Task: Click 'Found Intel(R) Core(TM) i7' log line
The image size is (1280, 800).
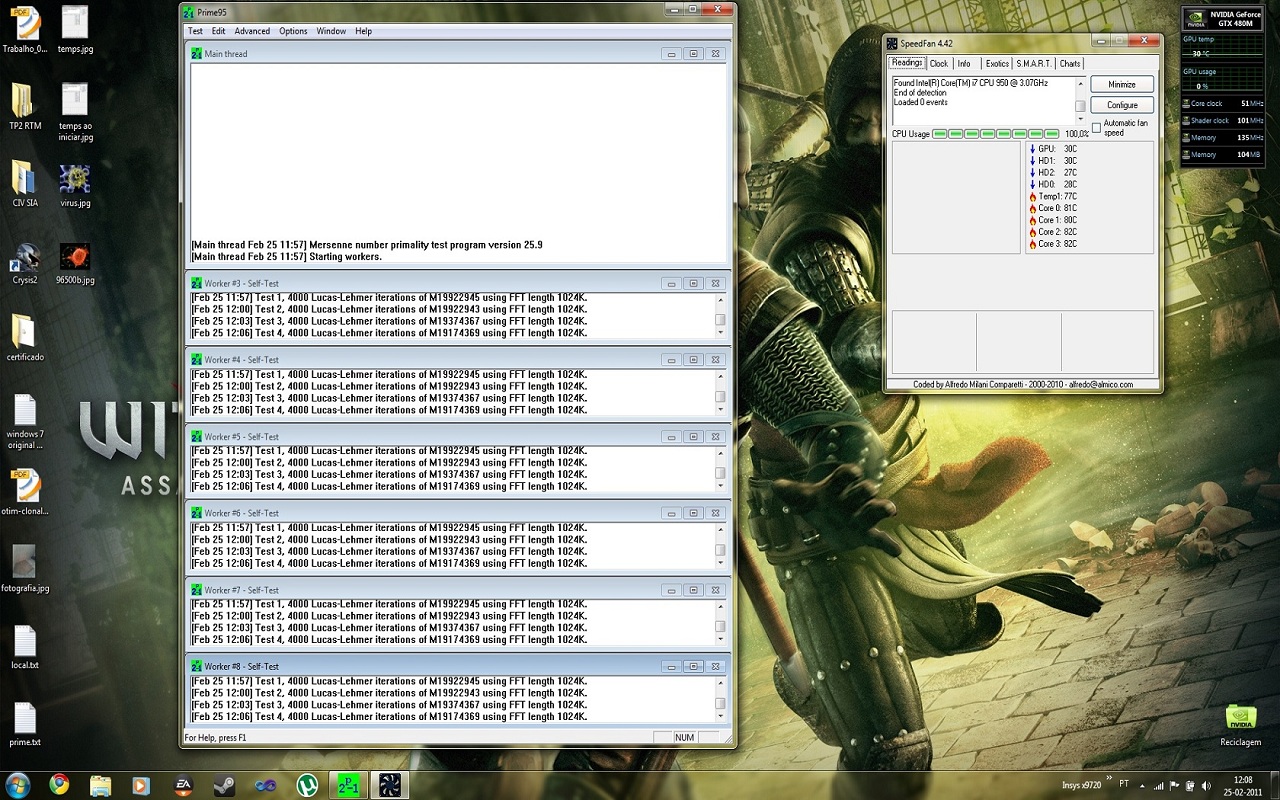Action: coord(970,82)
